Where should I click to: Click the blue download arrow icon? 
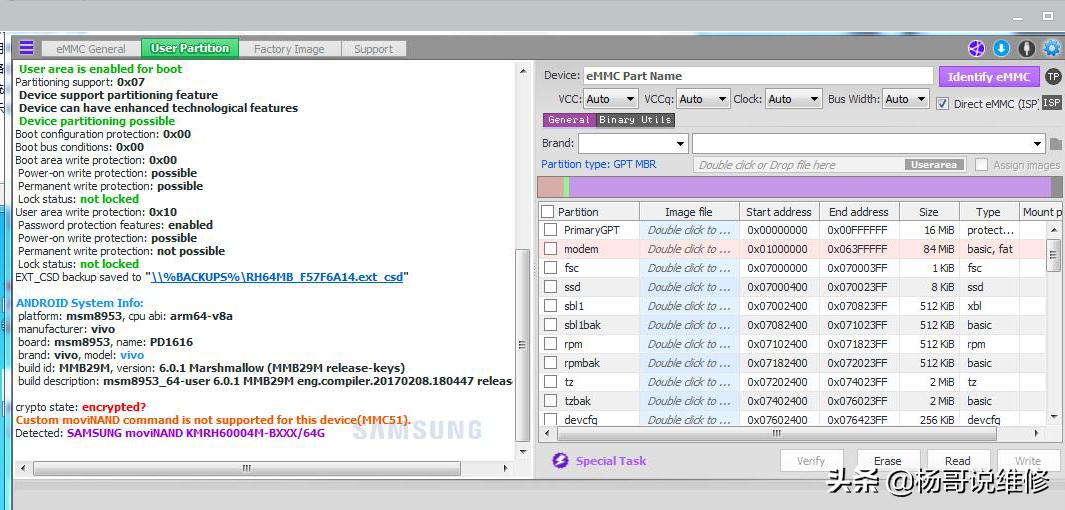1001,48
